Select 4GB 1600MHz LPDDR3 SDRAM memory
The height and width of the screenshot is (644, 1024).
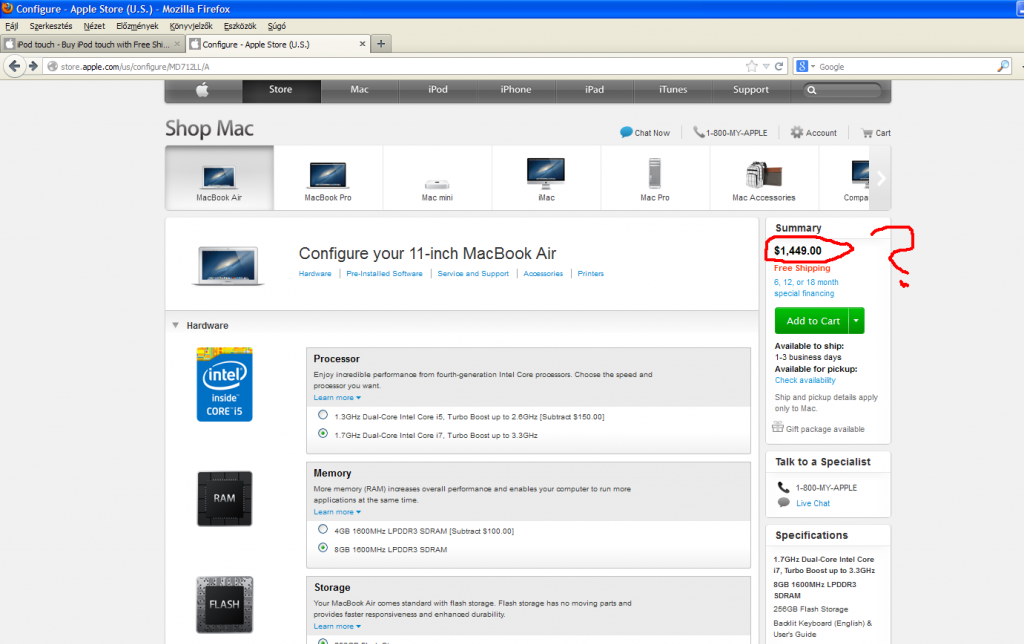point(323,529)
